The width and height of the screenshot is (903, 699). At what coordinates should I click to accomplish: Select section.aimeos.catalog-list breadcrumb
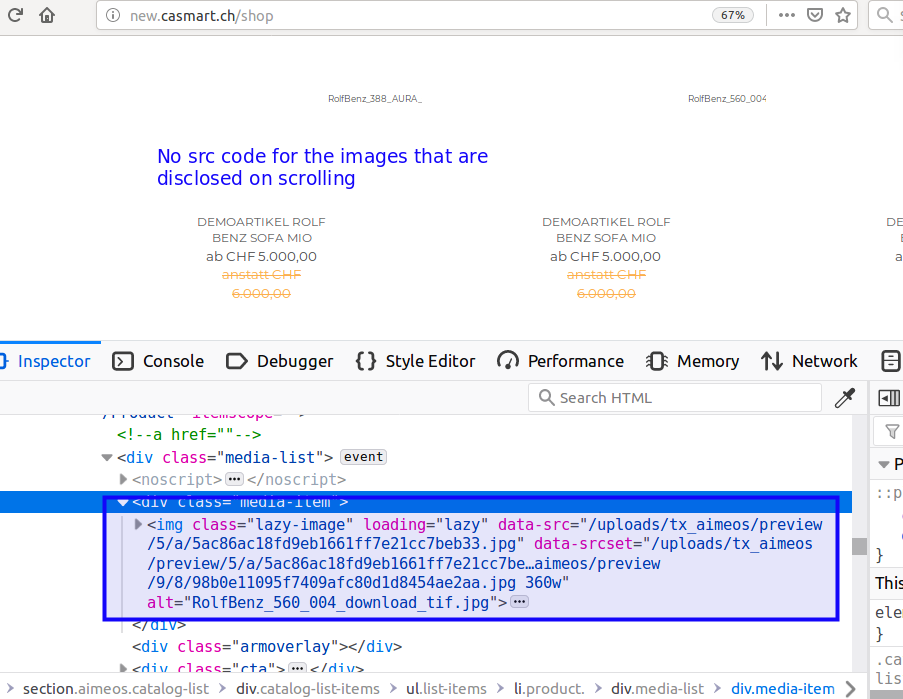pyautogui.click(x=116, y=689)
